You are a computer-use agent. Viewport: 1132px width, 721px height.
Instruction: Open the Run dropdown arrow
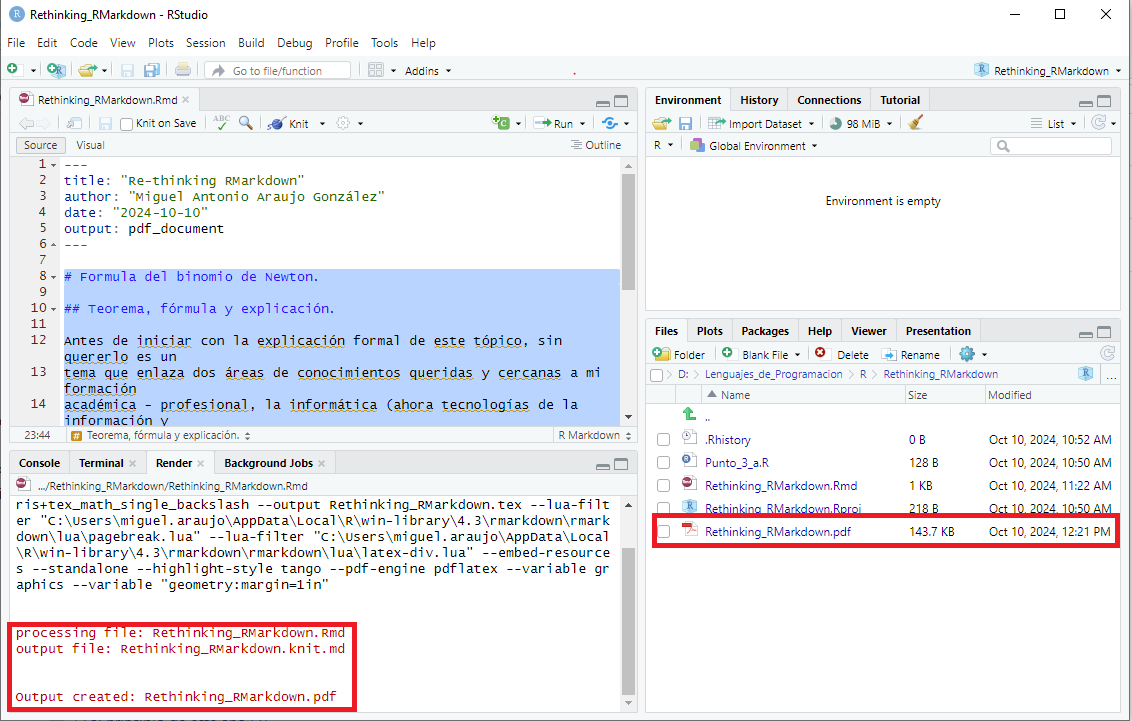pos(583,123)
